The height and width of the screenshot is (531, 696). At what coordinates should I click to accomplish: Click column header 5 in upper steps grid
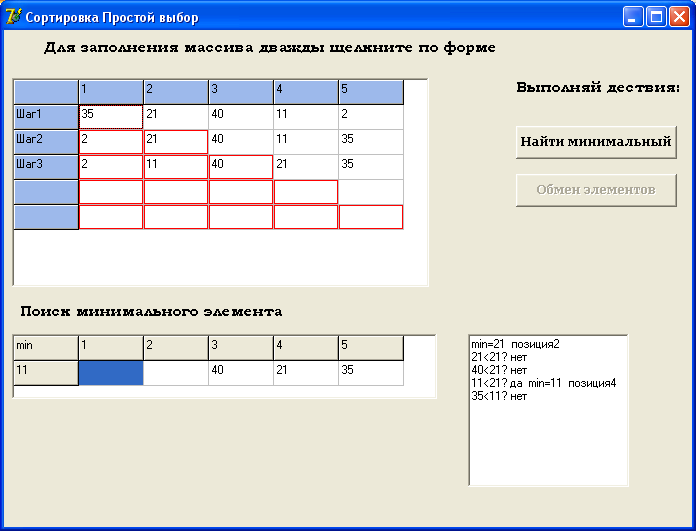371,92
